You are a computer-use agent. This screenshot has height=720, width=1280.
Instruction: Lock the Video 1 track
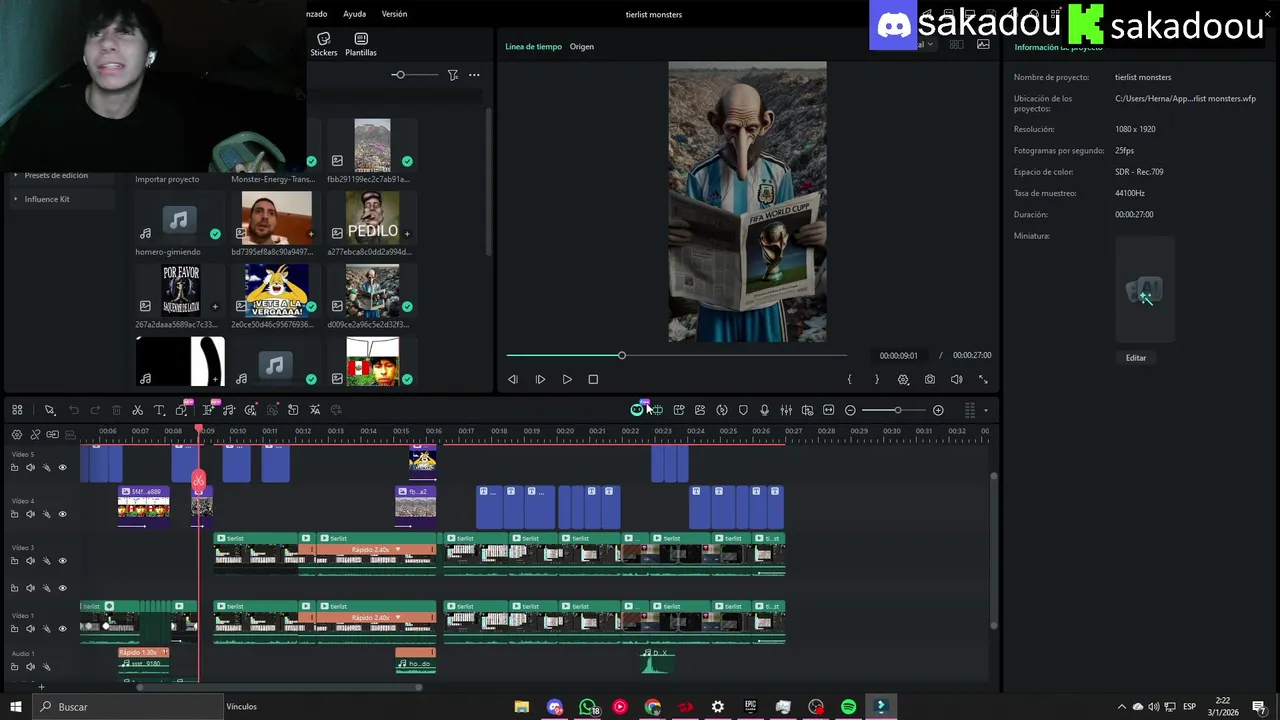tap(14, 629)
